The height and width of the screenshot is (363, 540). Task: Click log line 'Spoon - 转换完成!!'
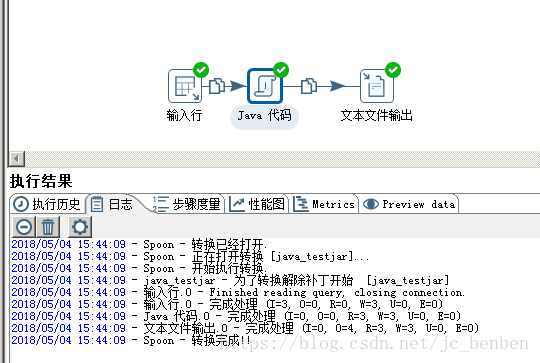(x=131, y=341)
